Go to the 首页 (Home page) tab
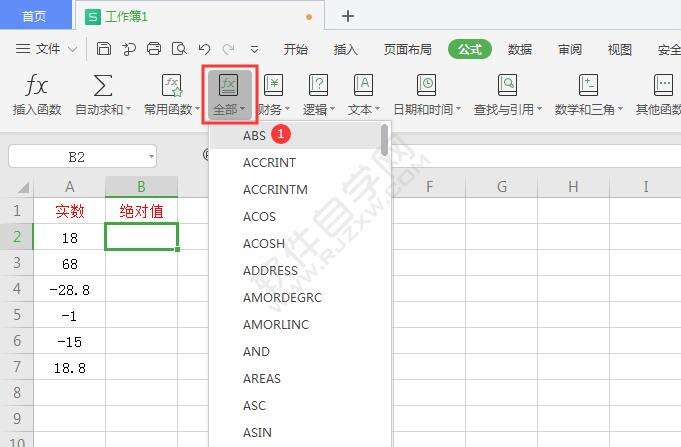 click(x=35, y=16)
